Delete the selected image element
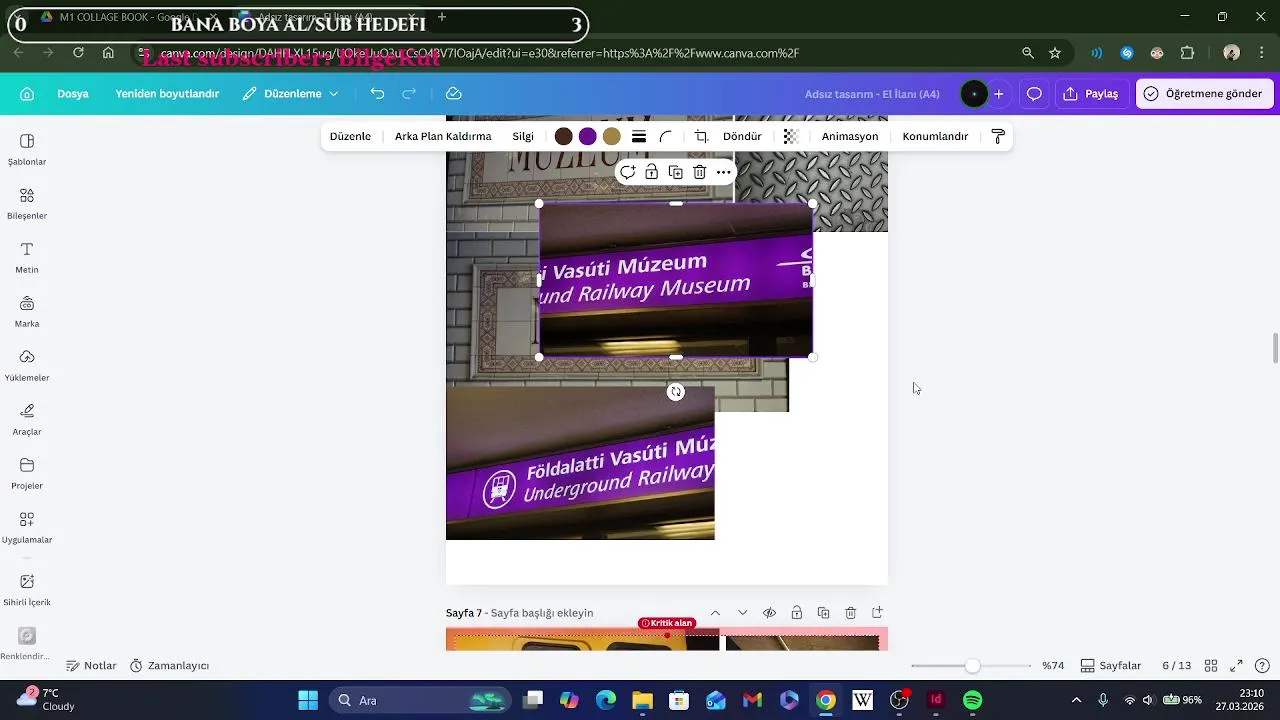This screenshot has width=1280, height=720. tap(700, 172)
